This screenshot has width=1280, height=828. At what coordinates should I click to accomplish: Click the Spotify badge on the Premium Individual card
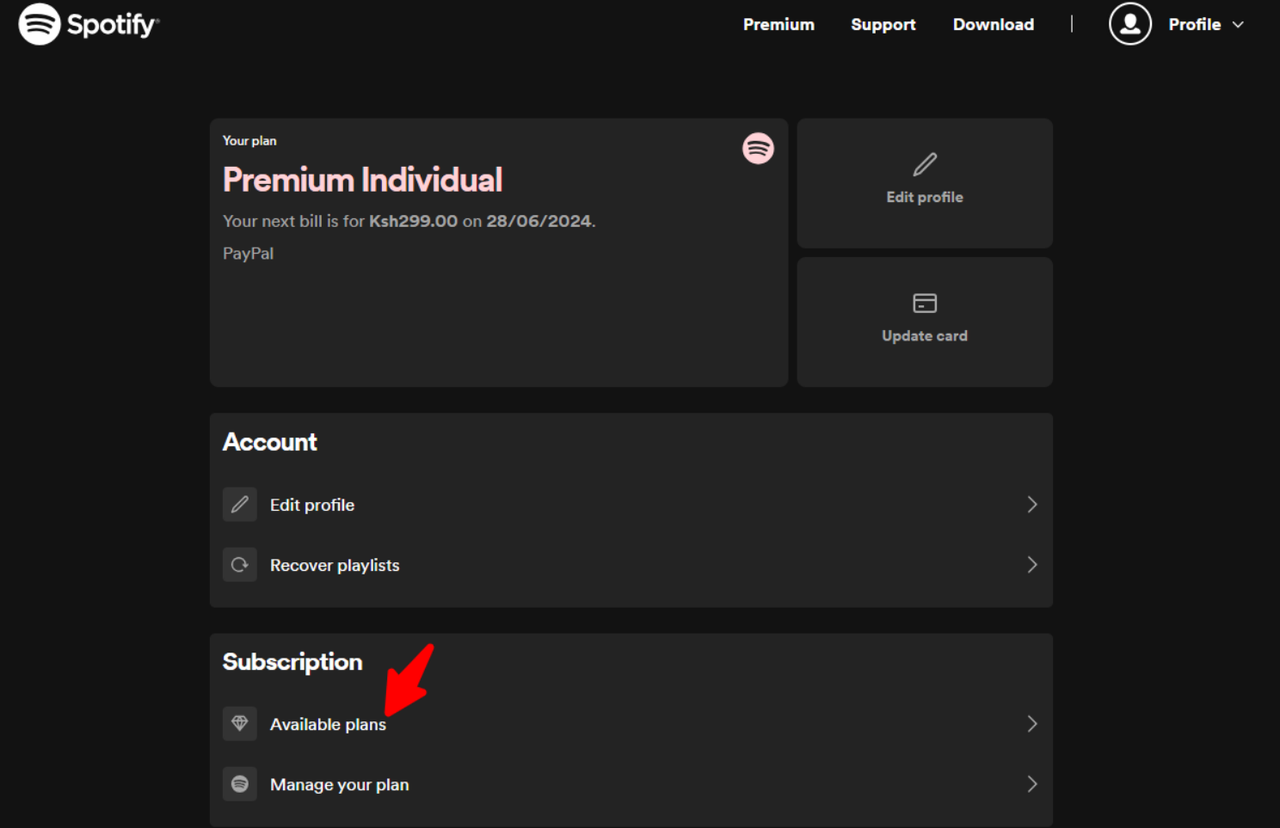click(759, 148)
